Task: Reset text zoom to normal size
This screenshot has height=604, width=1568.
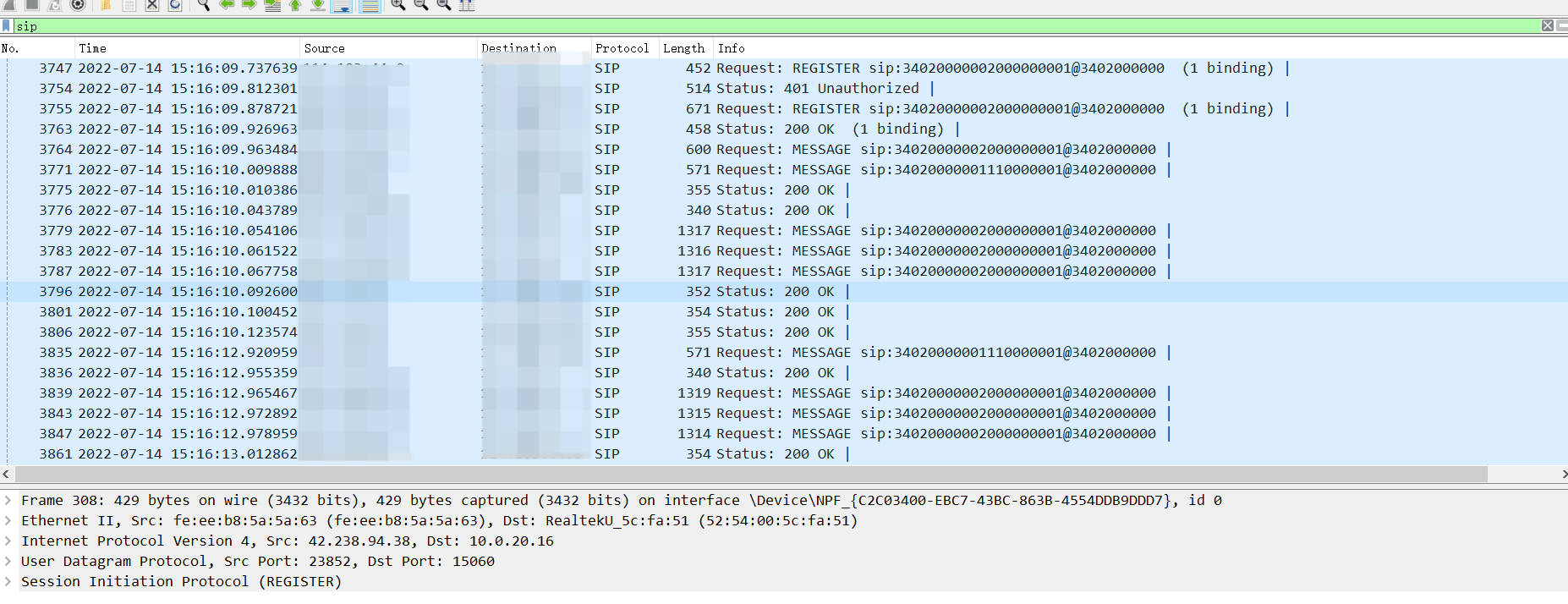Action: click(443, 4)
